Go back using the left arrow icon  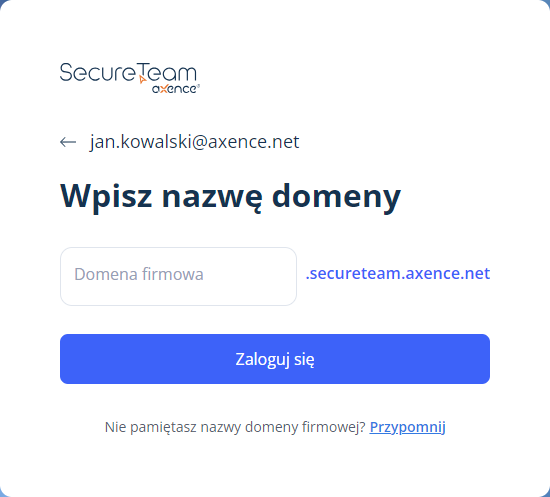coord(68,142)
